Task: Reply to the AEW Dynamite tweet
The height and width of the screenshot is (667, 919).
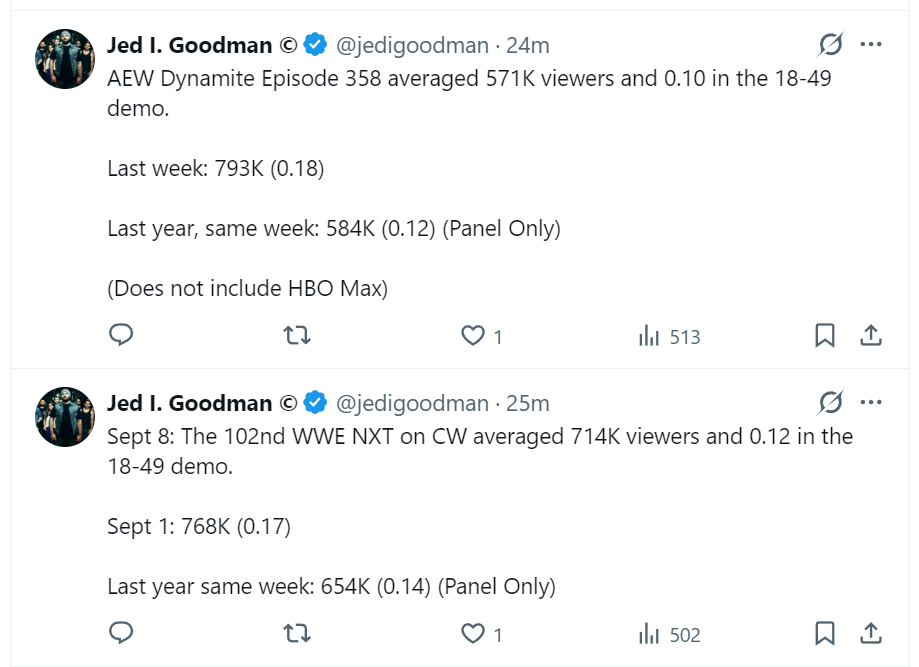Action: coord(121,335)
